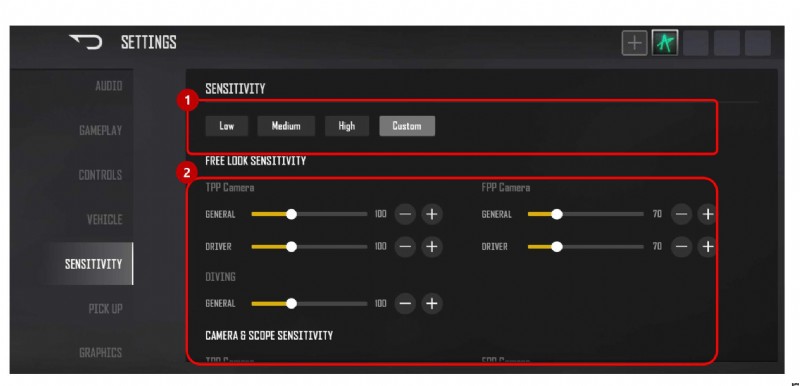Increase TPP Camera General sensitivity with plus
The height and width of the screenshot is (386, 800).
(432, 214)
